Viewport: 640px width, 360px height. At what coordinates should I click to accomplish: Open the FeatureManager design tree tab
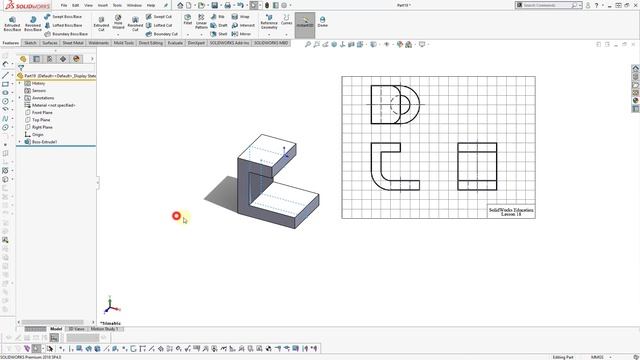pyautogui.click(x=23, y=59)
